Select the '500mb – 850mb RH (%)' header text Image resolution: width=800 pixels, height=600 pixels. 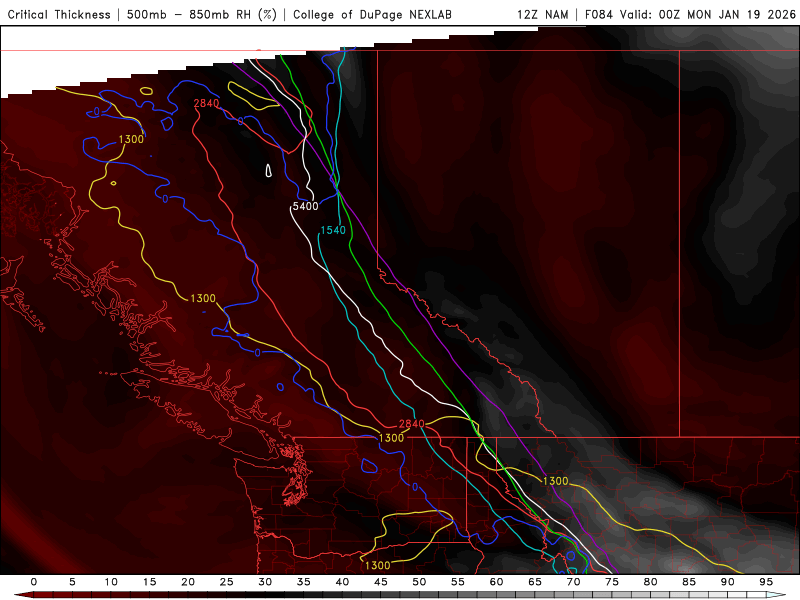tap(202, 15)
